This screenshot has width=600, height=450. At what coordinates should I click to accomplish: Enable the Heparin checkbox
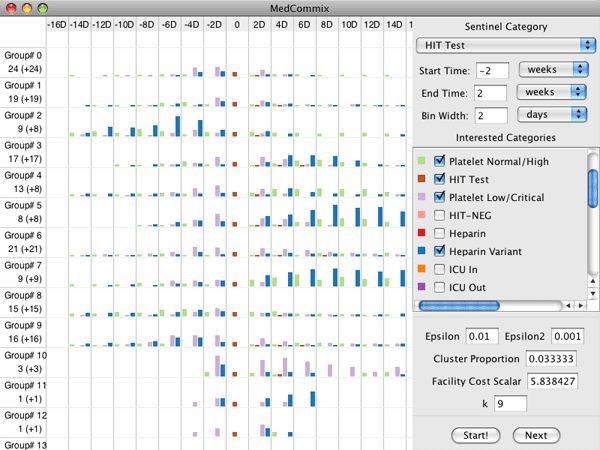click(x=439, y=233)
